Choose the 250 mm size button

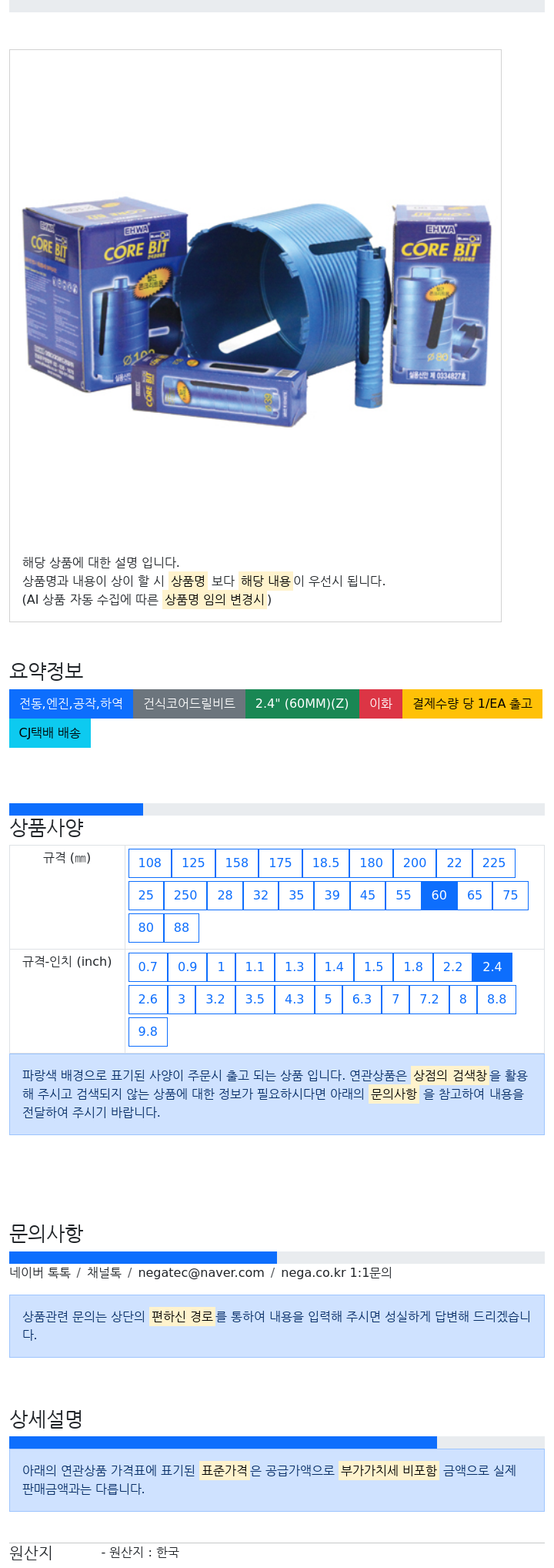coord(185,896)
